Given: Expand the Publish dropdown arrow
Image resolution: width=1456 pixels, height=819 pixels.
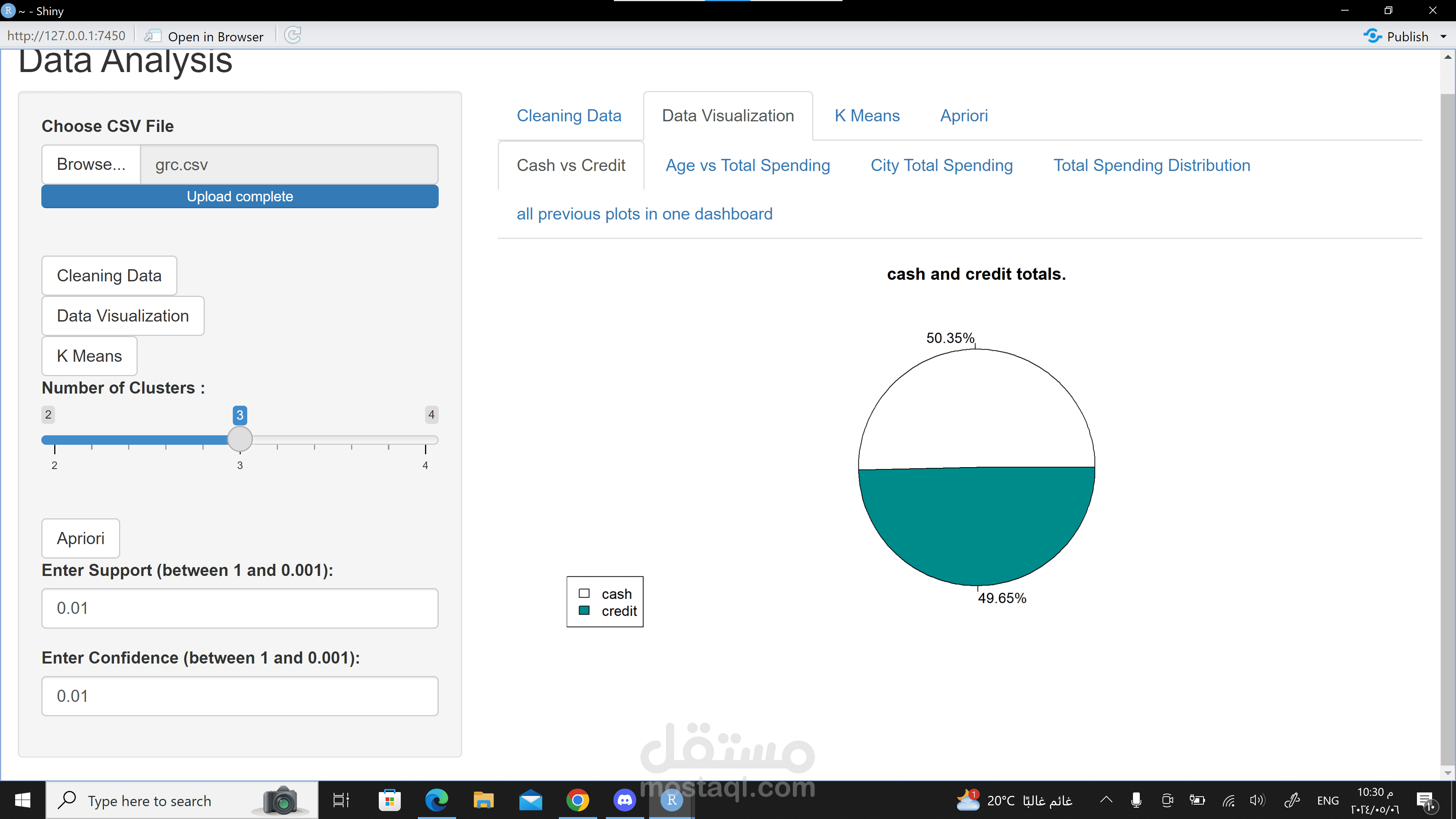Looking at the screenshot, I should tap(1443, 37).
